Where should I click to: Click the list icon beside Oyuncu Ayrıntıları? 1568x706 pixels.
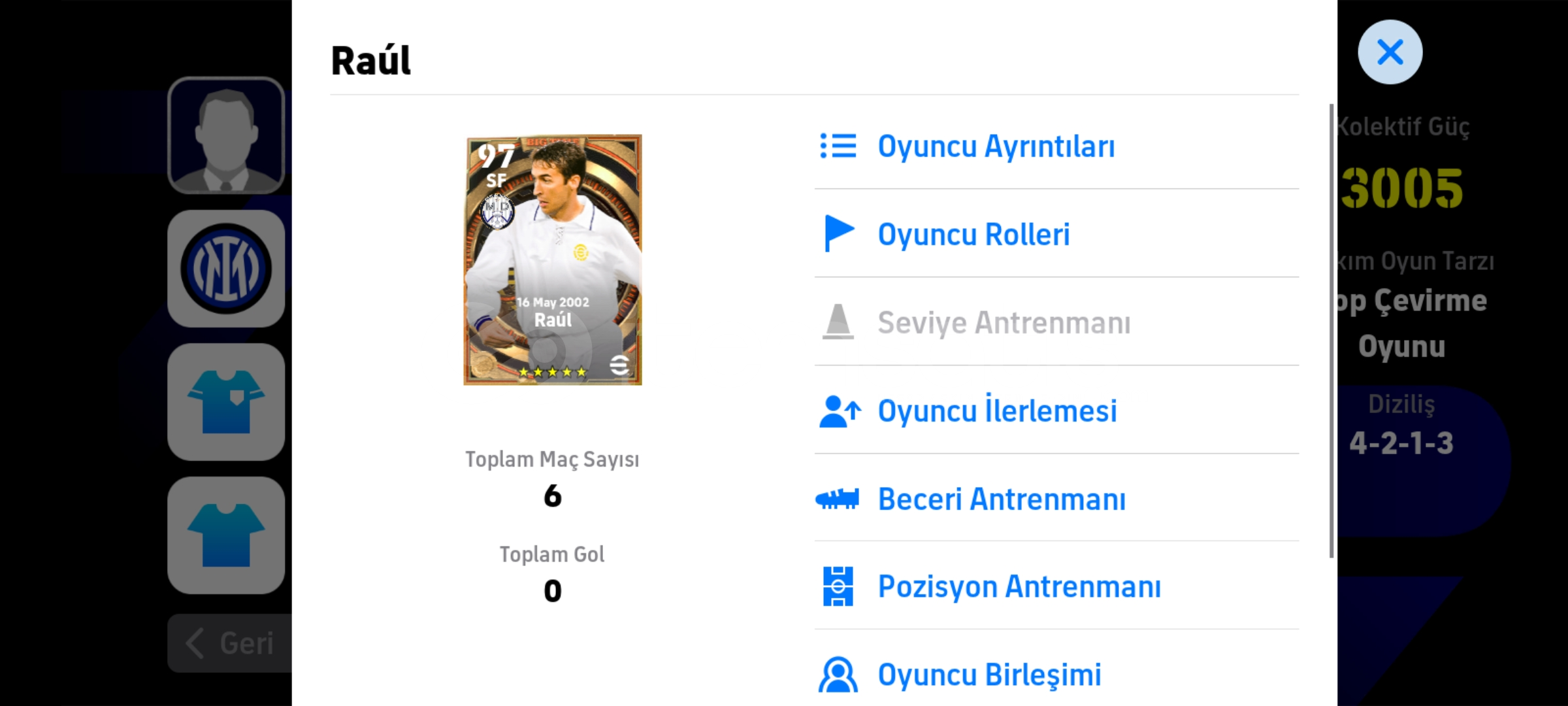pyautogui.click(x=838, y=146)
